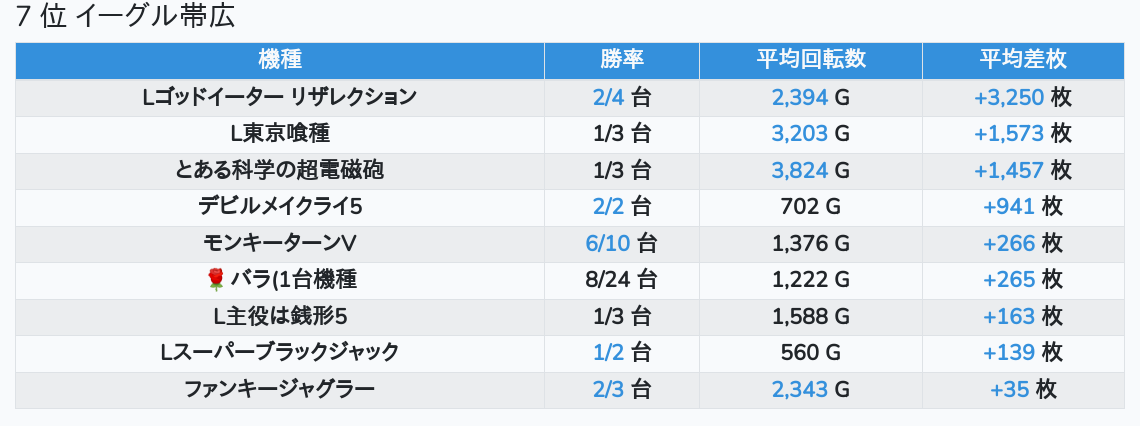Image resolution: width=1140 pixels, height=426 pixels.
Task: Click the 平均差枚 column header
Action: 1022,60
